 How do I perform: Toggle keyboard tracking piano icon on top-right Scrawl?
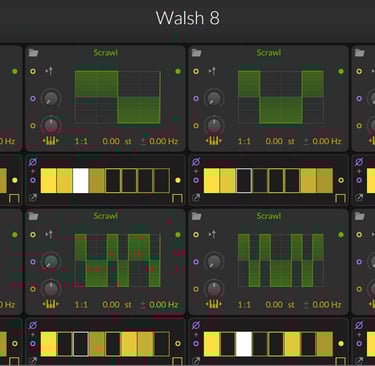pyautogui.click(x=214, y=141)
